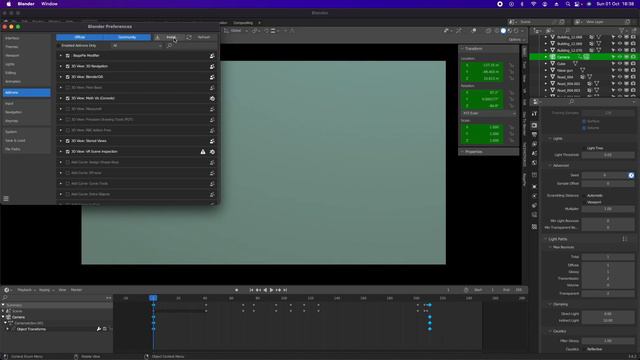Click the add-on search field
This screenshot has height=360, width=640.
191,46
